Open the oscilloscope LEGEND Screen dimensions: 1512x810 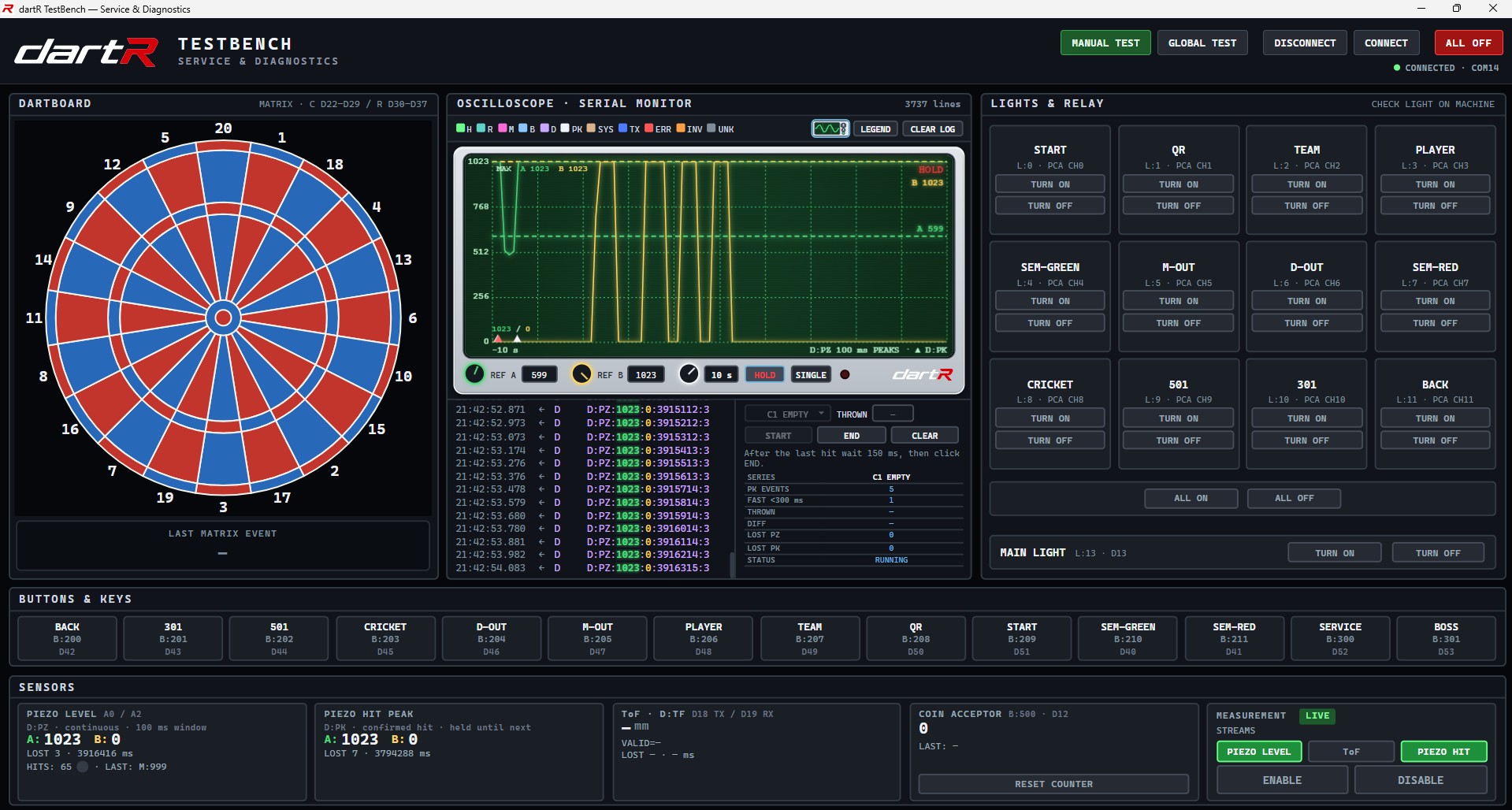click(x=875, y=129)
